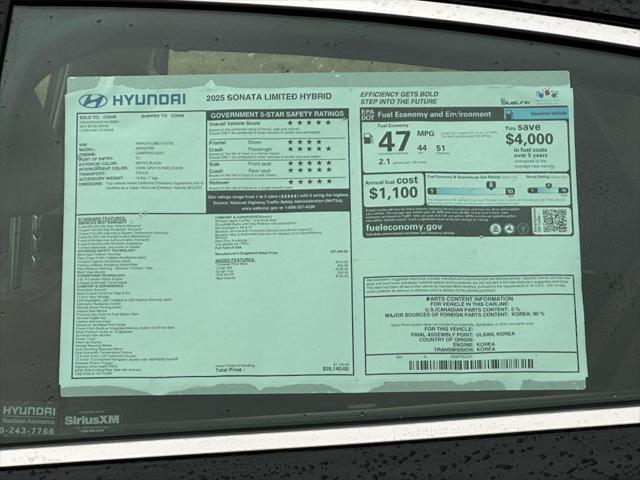Click the Frontal Crash Driver four-star rating

[x=305, y=142]
